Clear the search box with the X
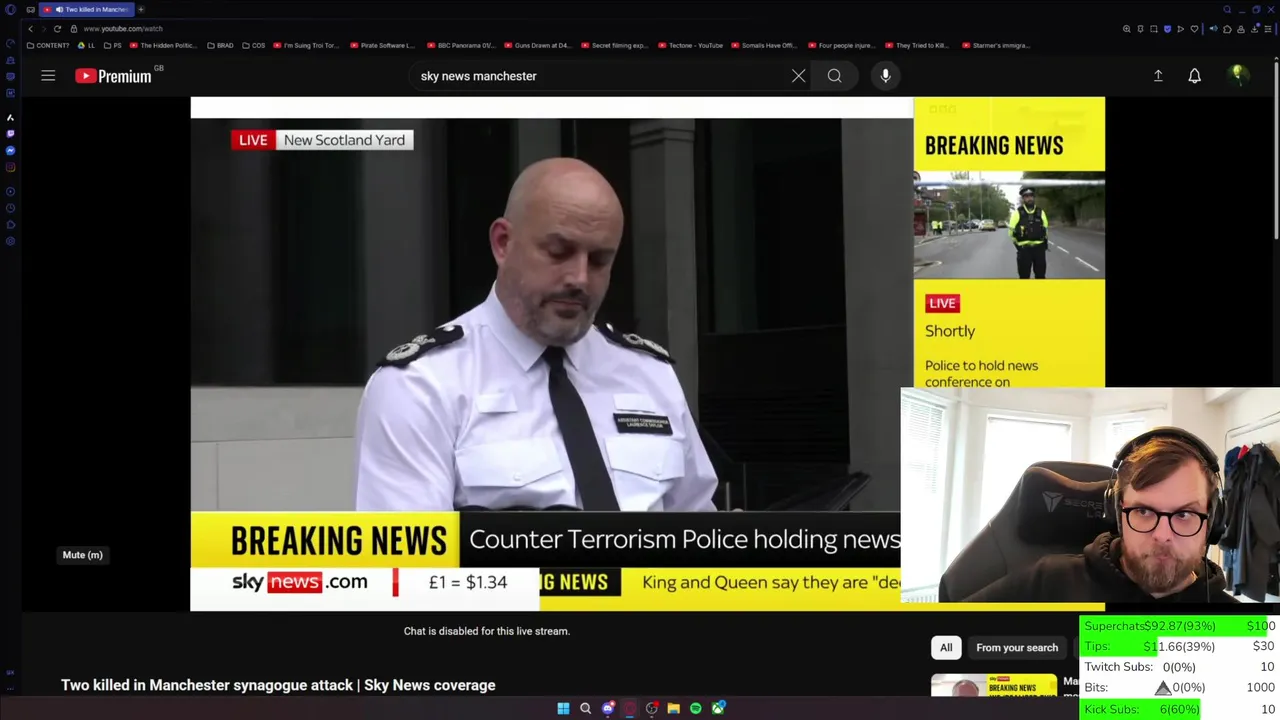The height and width of the screenshot is (720, 1280). tap(798, 76)
